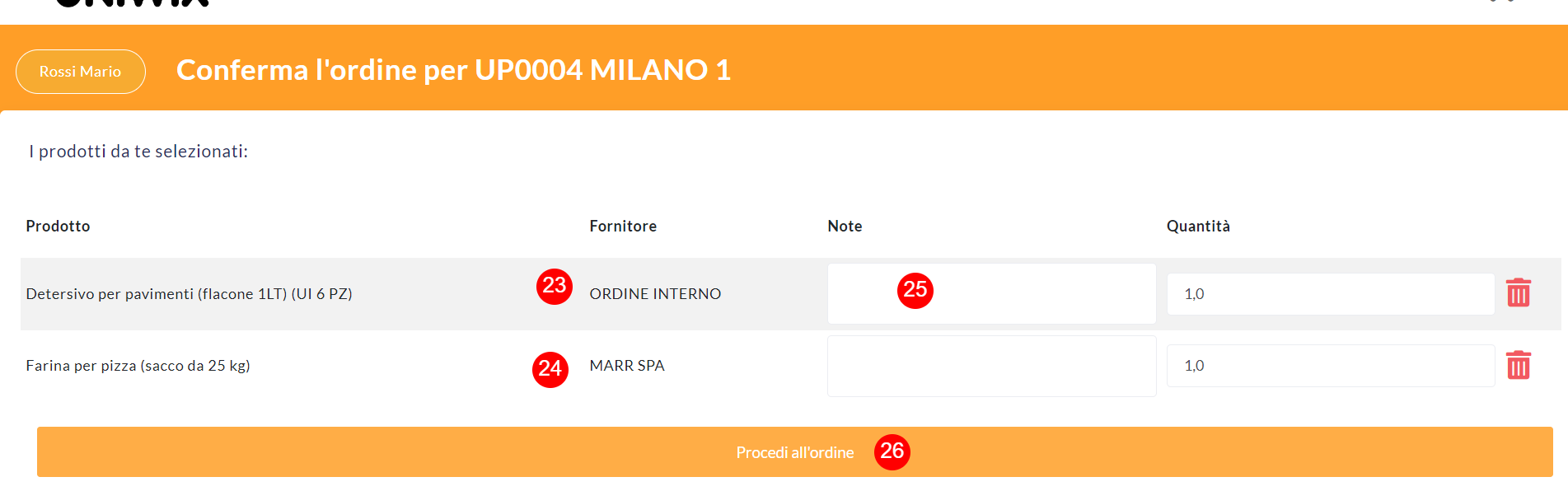Click the 'I prodotti da te selezionati' text
Screen dimensions: 1568x491
138,152
